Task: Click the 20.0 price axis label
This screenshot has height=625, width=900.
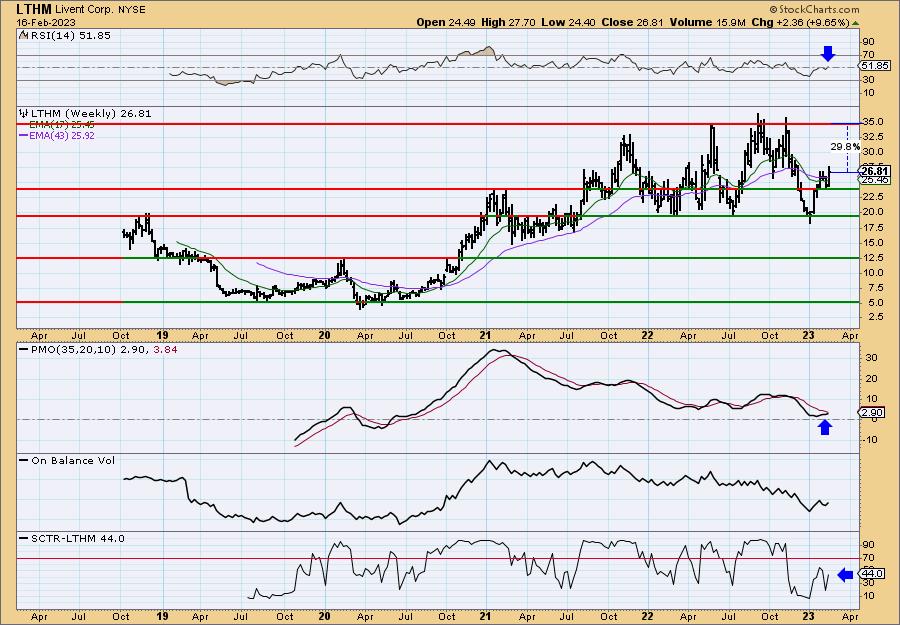Action: click(874, 212)
